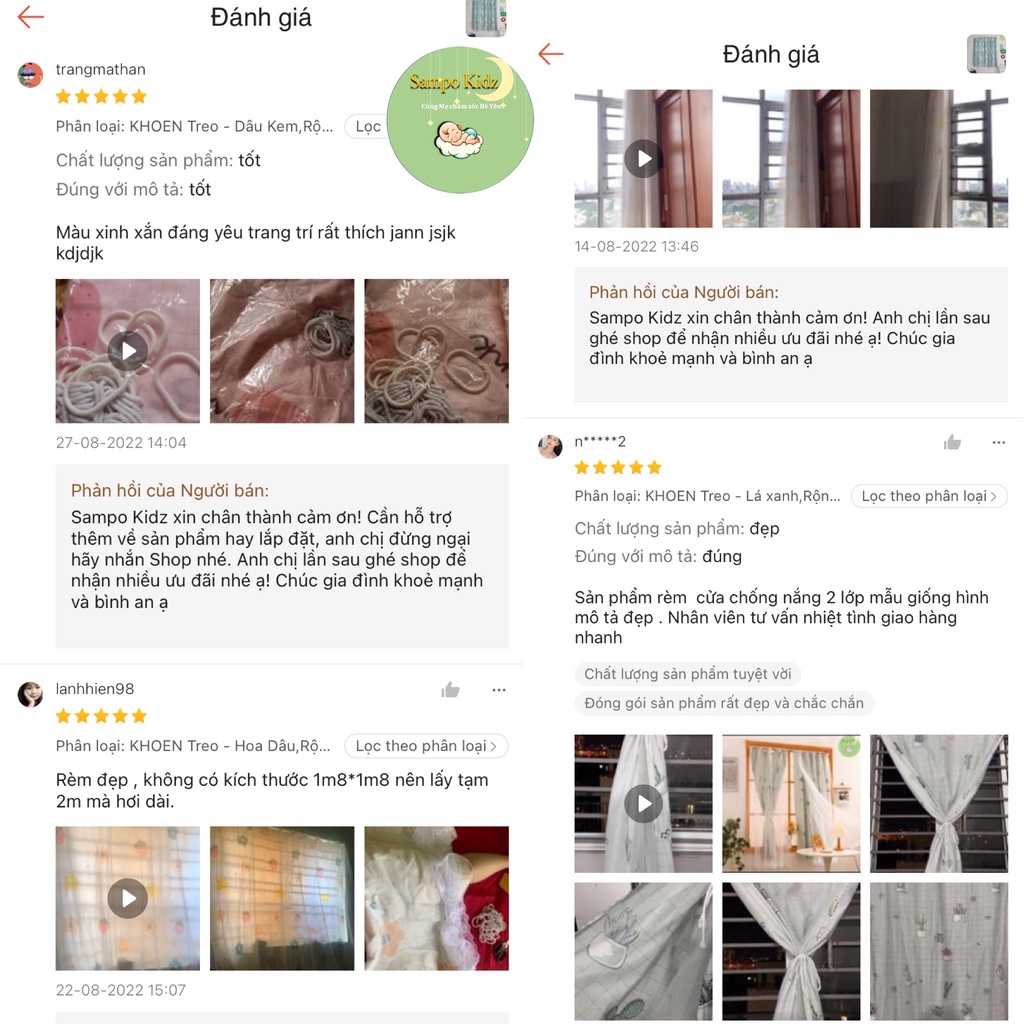1024x1024 pixels.
Task: Open trangmathan's user profile name
Action: (101, 69)
